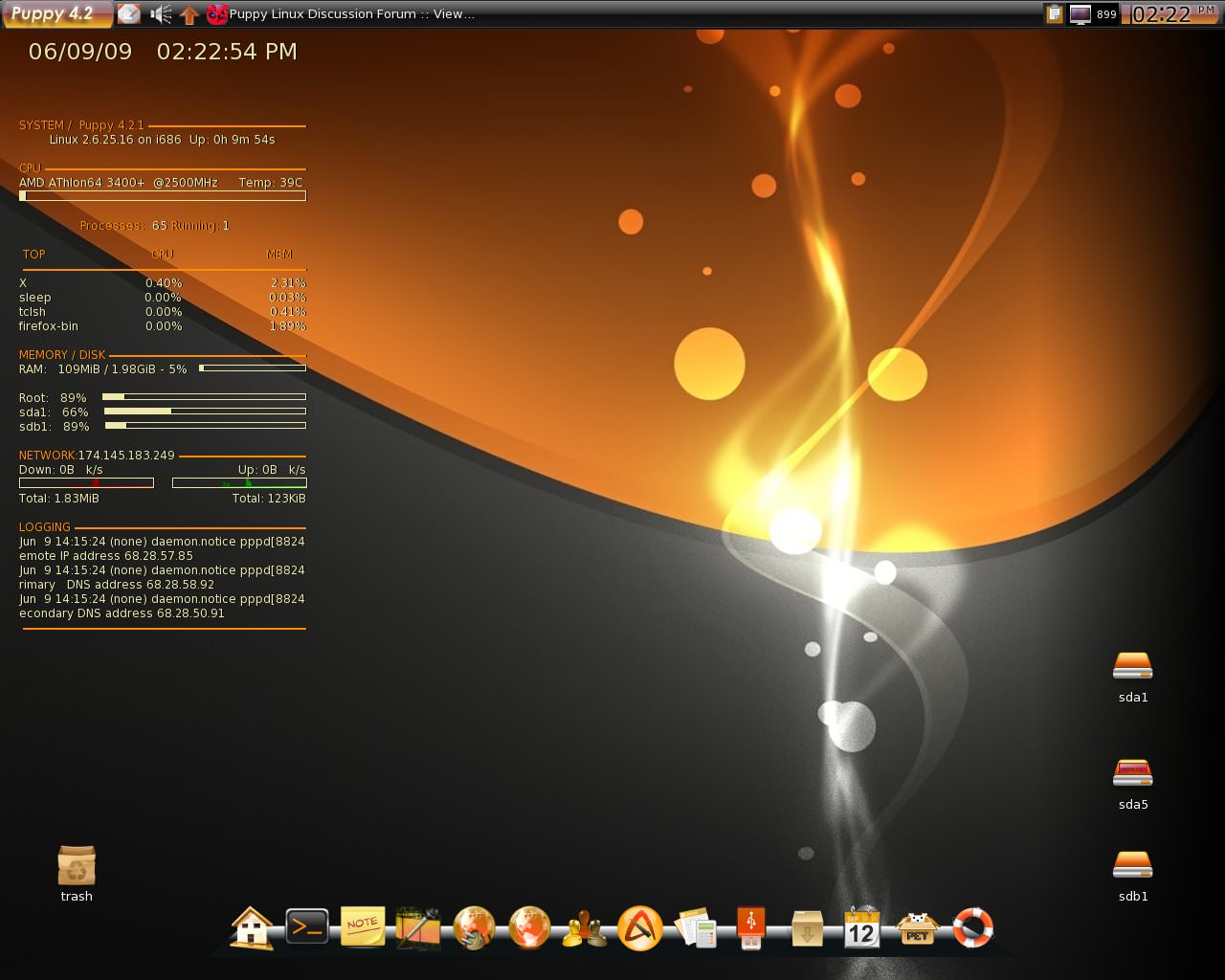1225x980 pixels.
Task: Click the IP address 174.145.183.249
Action: (126, 456)
